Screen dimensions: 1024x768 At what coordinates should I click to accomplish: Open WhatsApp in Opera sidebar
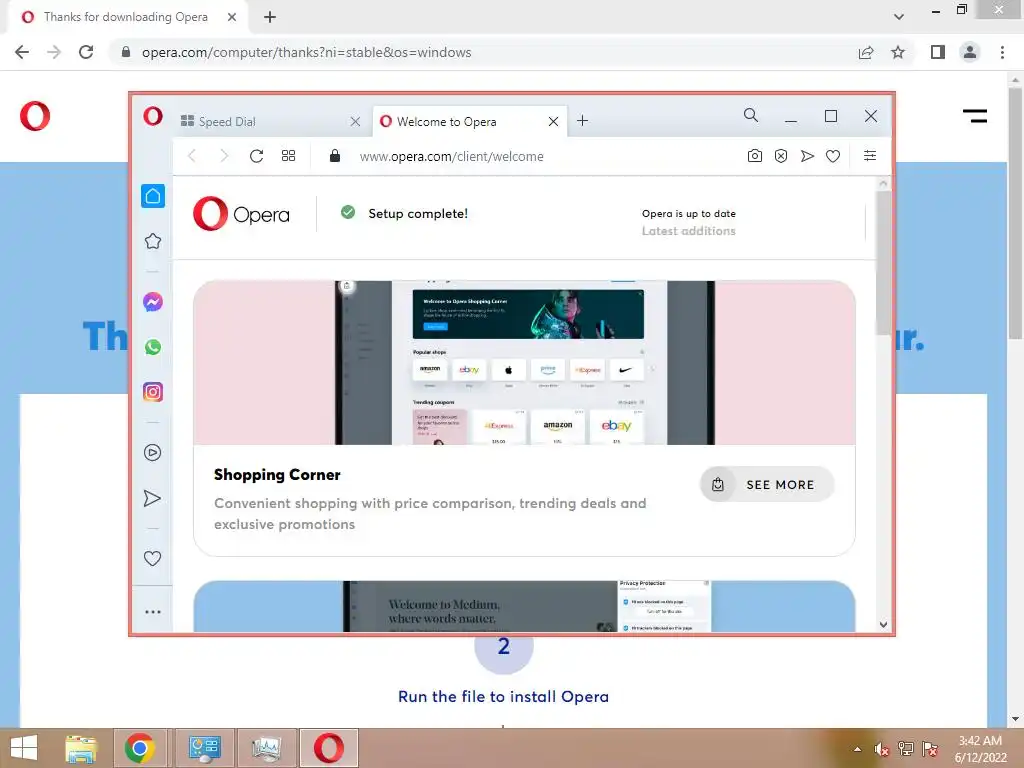[x=153, y=347]
